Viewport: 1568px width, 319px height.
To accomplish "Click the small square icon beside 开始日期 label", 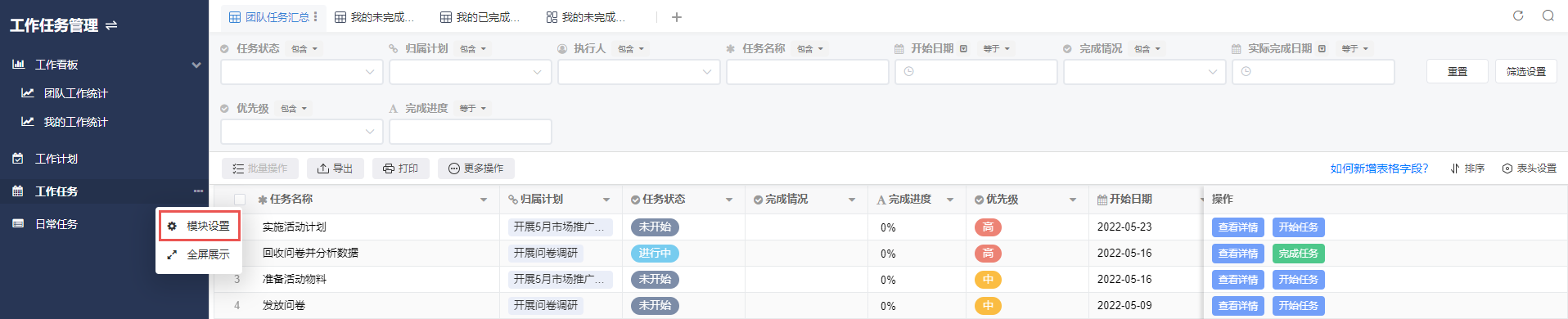I will tap(964, 49).
